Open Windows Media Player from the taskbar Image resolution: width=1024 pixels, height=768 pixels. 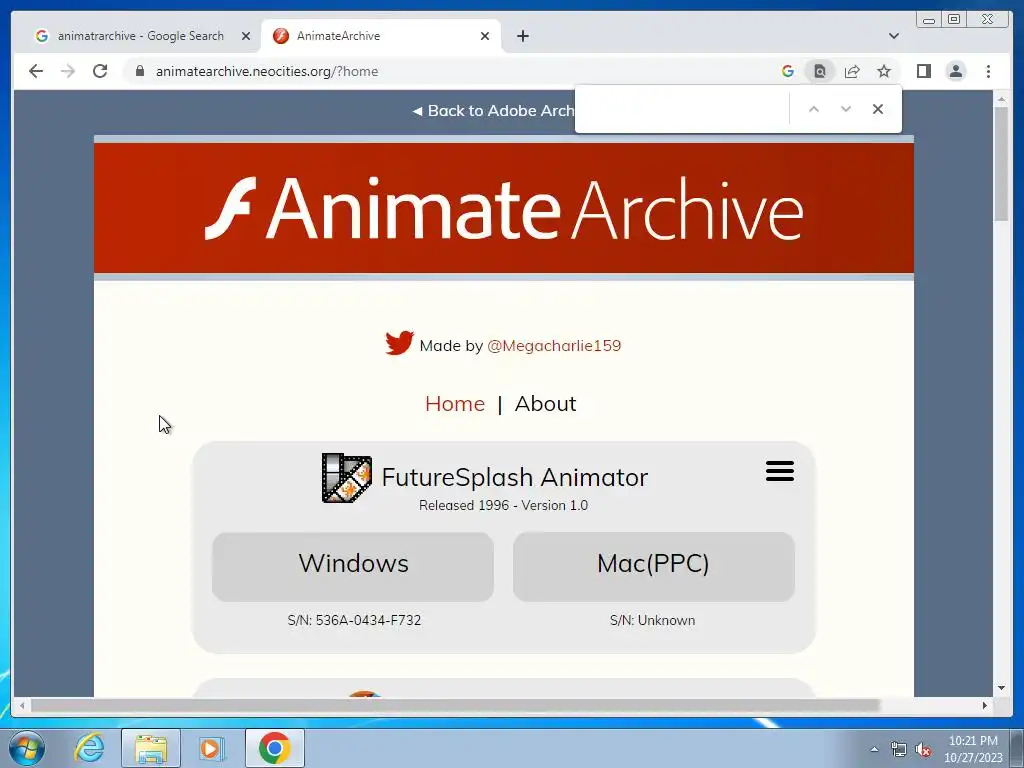pos(212,748)
